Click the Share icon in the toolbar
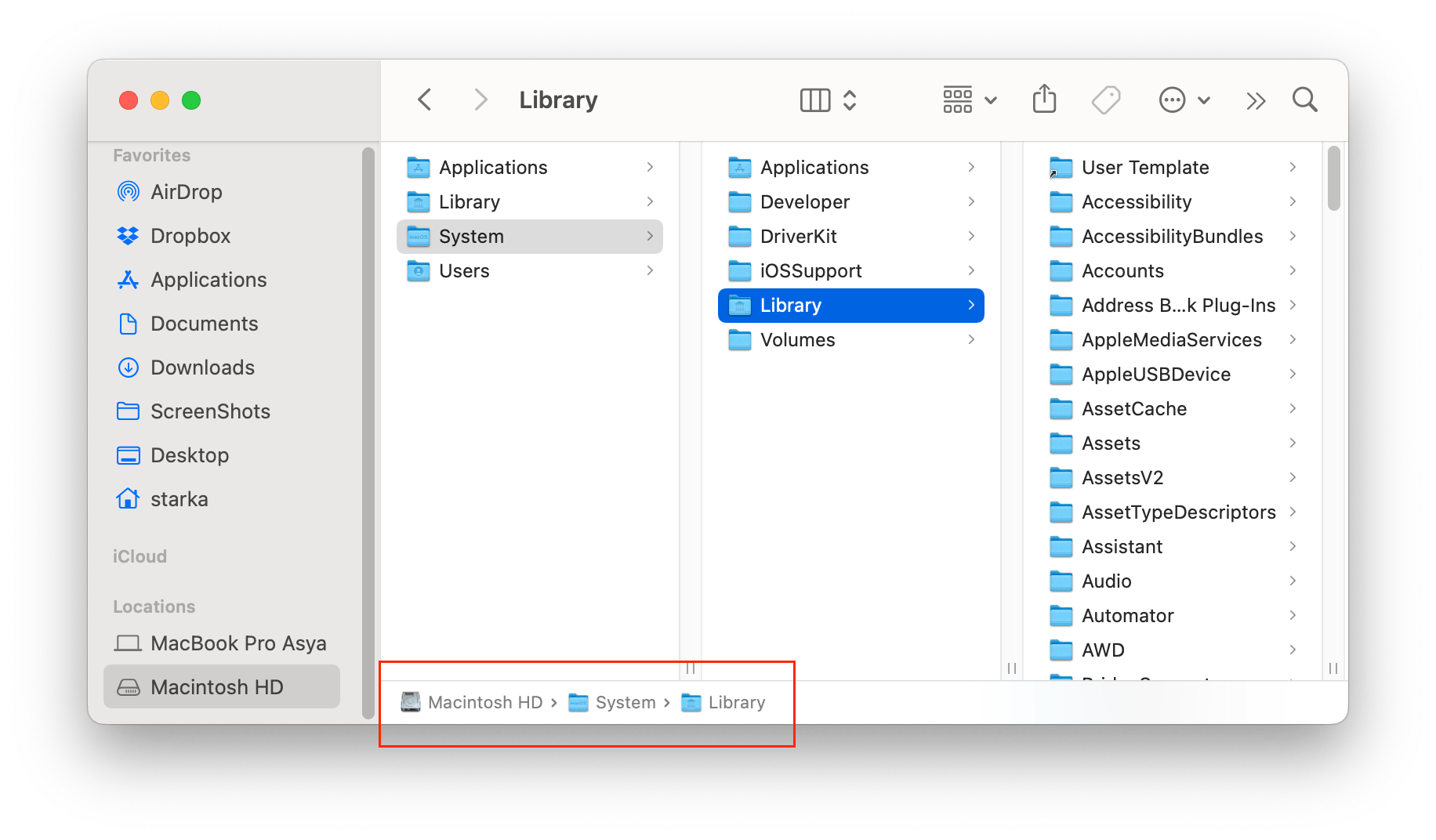 tap(1044, 100)
